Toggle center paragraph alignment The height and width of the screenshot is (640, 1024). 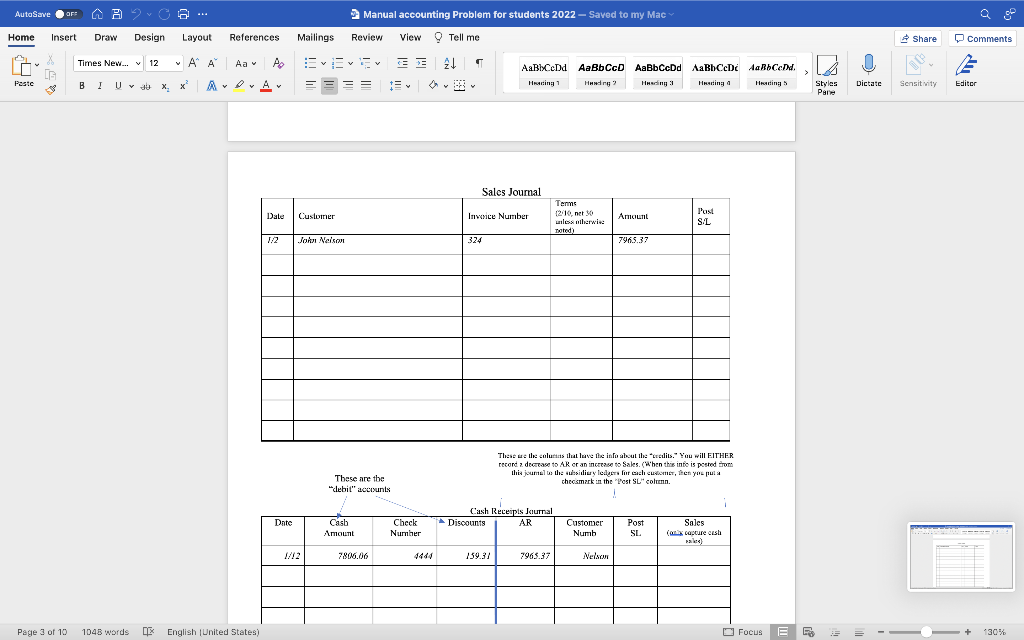click(329, 85)
